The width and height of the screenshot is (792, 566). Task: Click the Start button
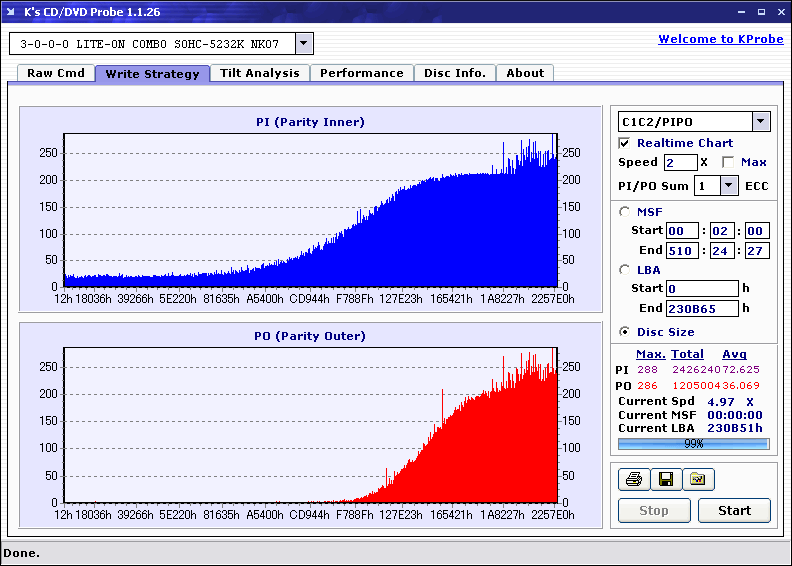[734, 510]
